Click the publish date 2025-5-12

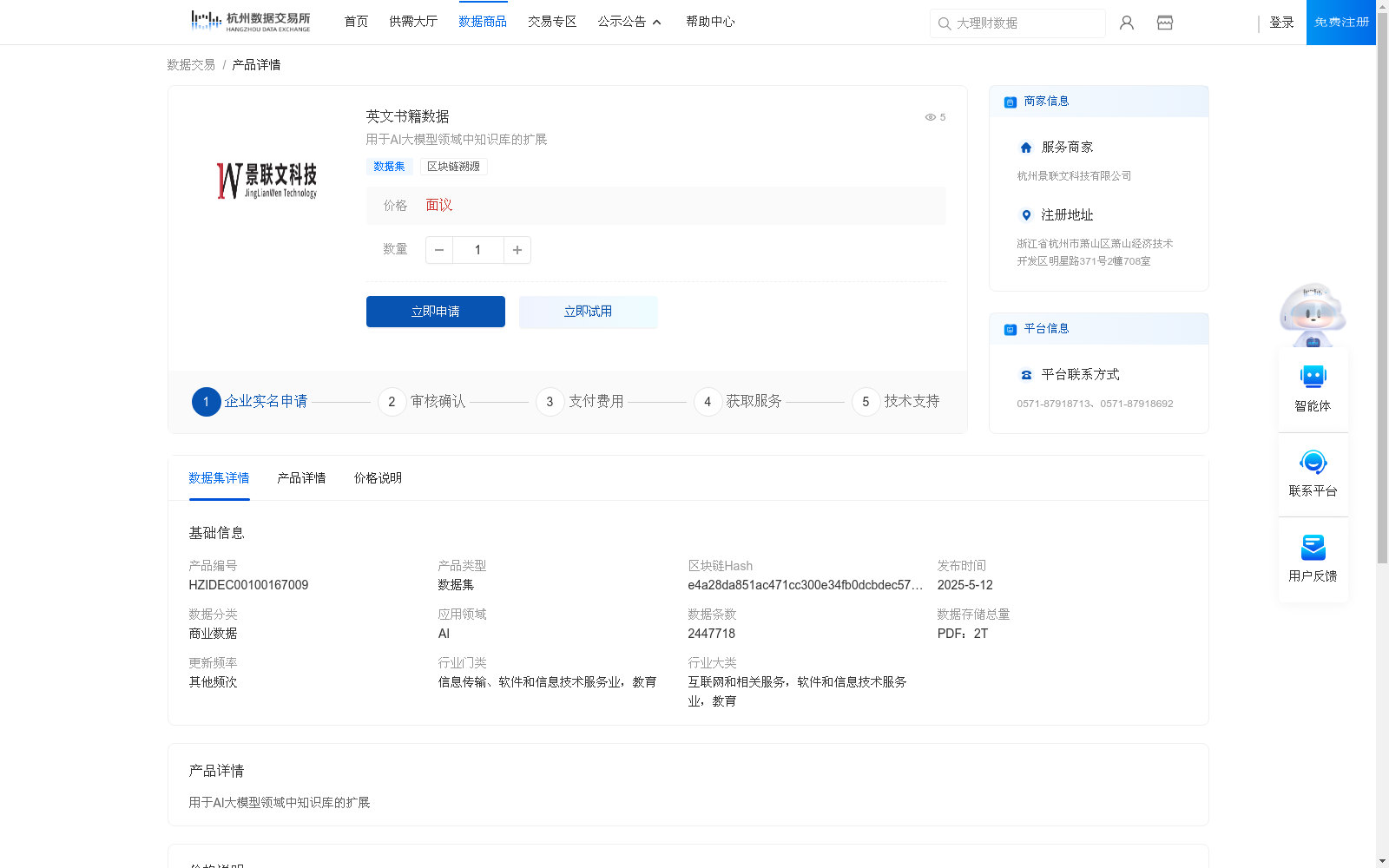[x=964, y=585]
